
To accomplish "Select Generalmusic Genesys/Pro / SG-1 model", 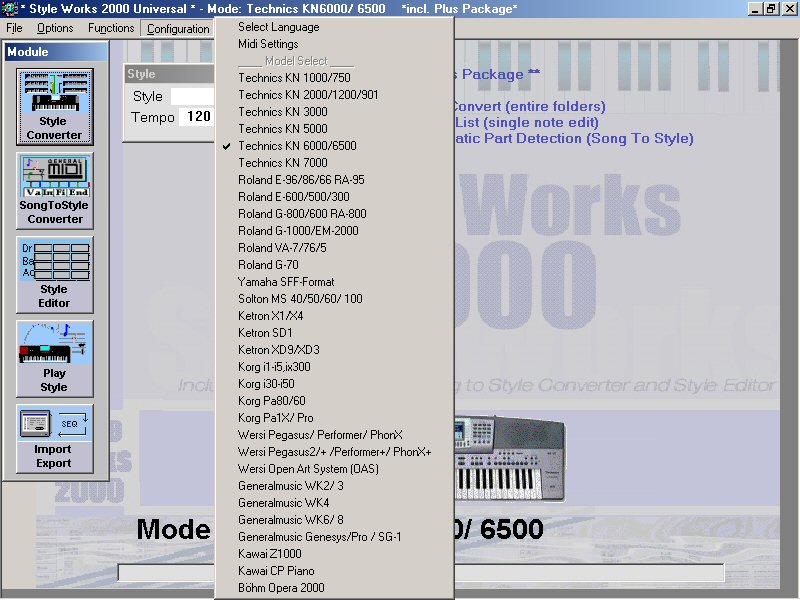I will [334, 537].
